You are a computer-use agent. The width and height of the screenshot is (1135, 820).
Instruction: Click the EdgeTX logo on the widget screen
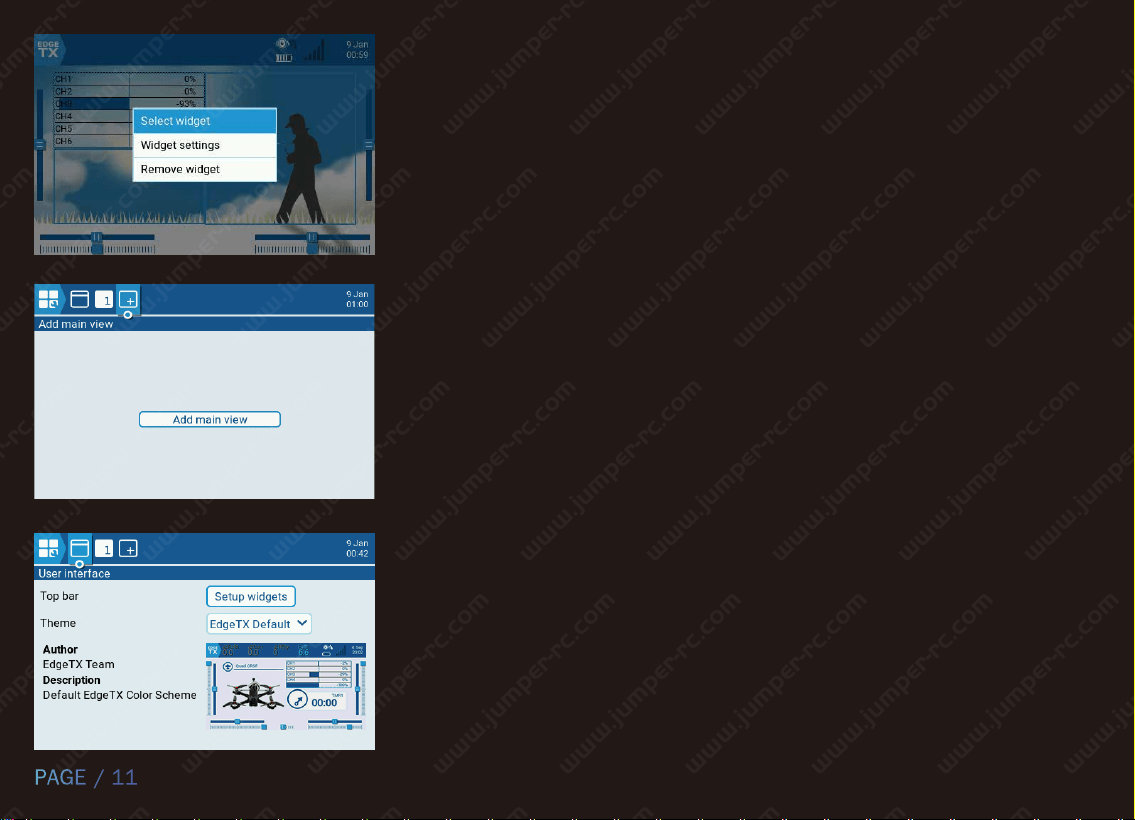point(48,49)
